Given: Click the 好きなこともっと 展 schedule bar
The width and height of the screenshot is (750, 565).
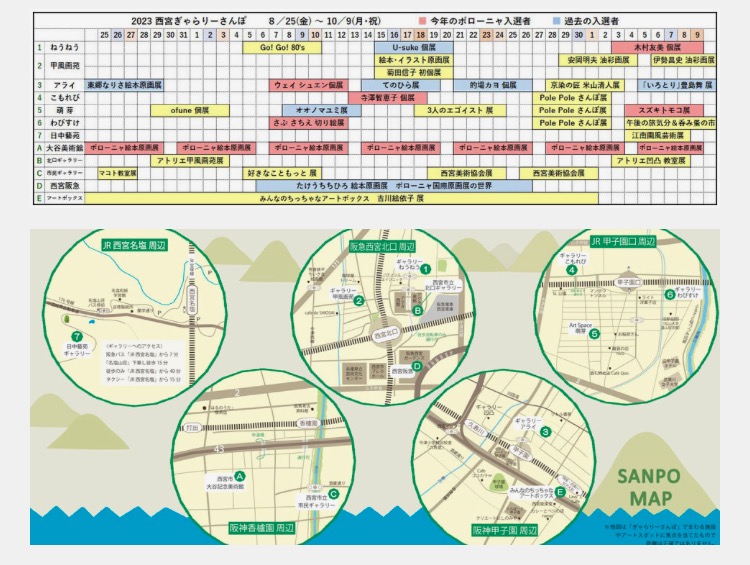Looking at the screenshot, I should [x=282, y=173].
